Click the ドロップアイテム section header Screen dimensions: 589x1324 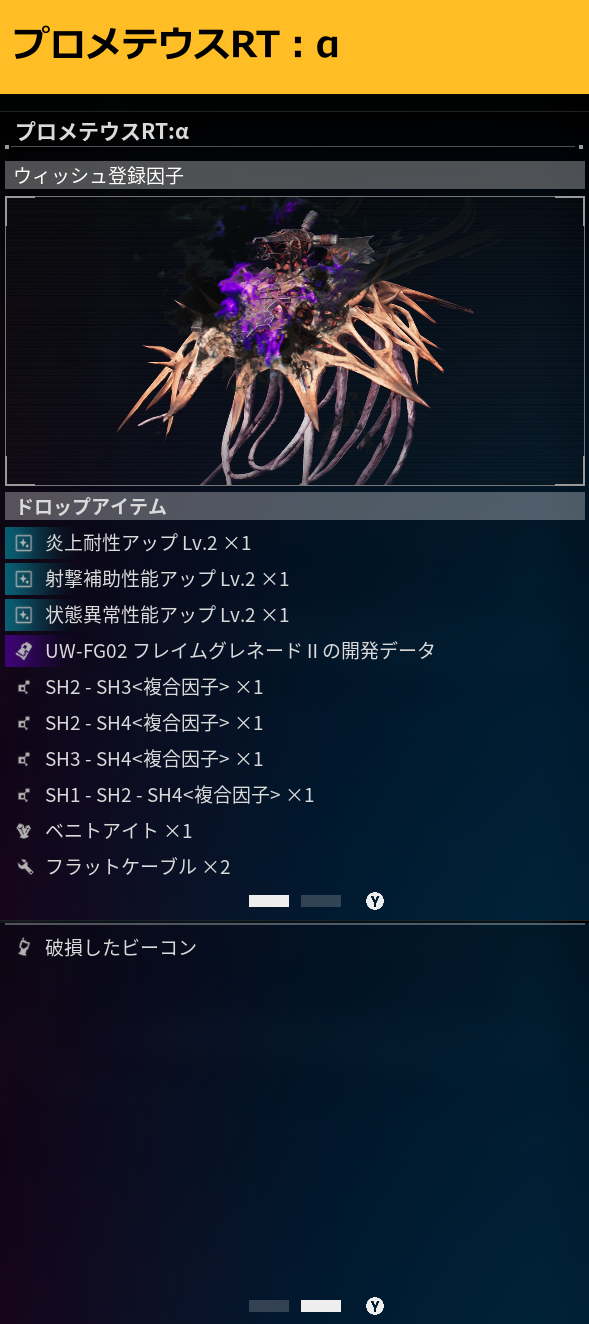(295, 506)
